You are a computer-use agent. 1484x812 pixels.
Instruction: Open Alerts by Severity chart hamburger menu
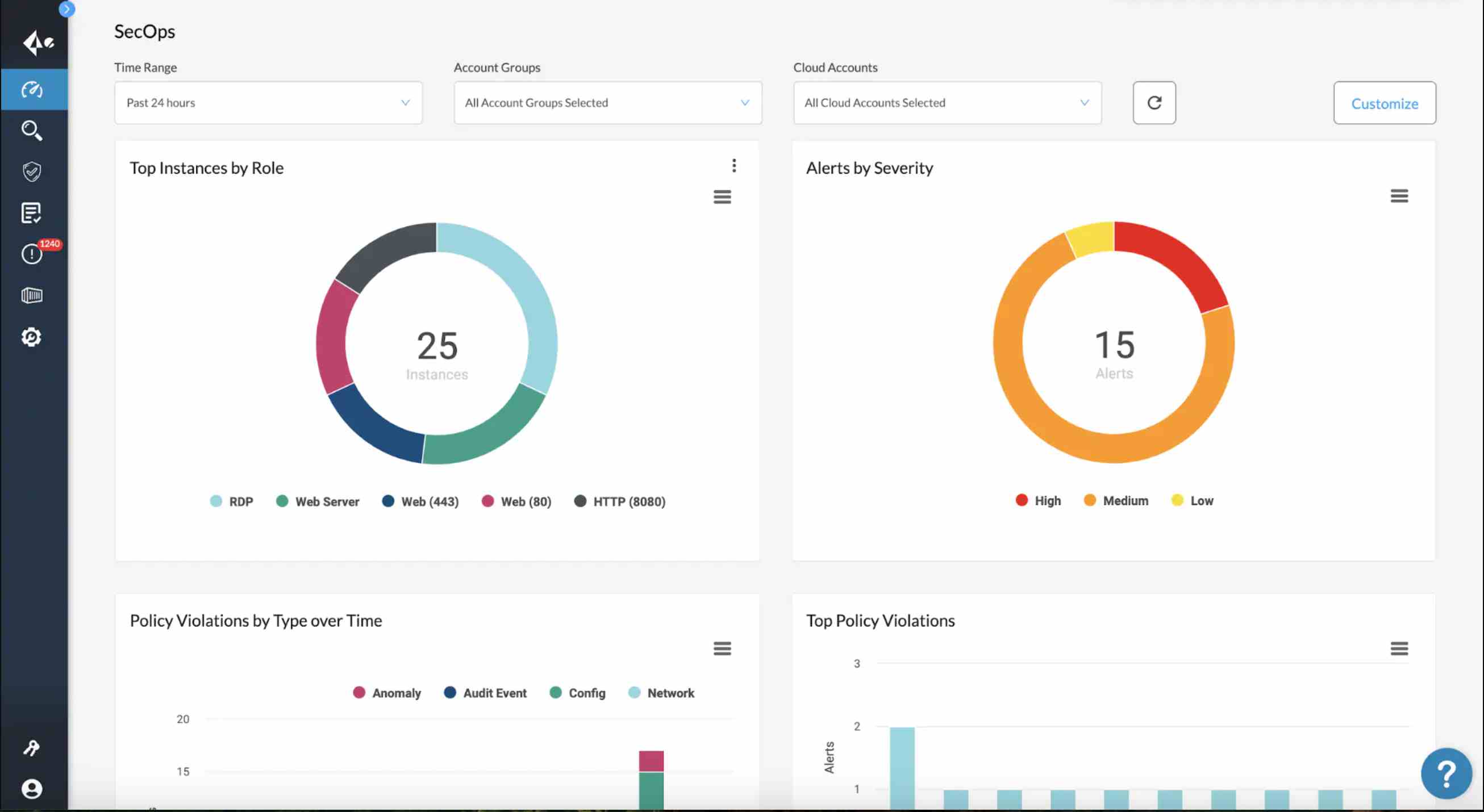(x=1399, y=196)
